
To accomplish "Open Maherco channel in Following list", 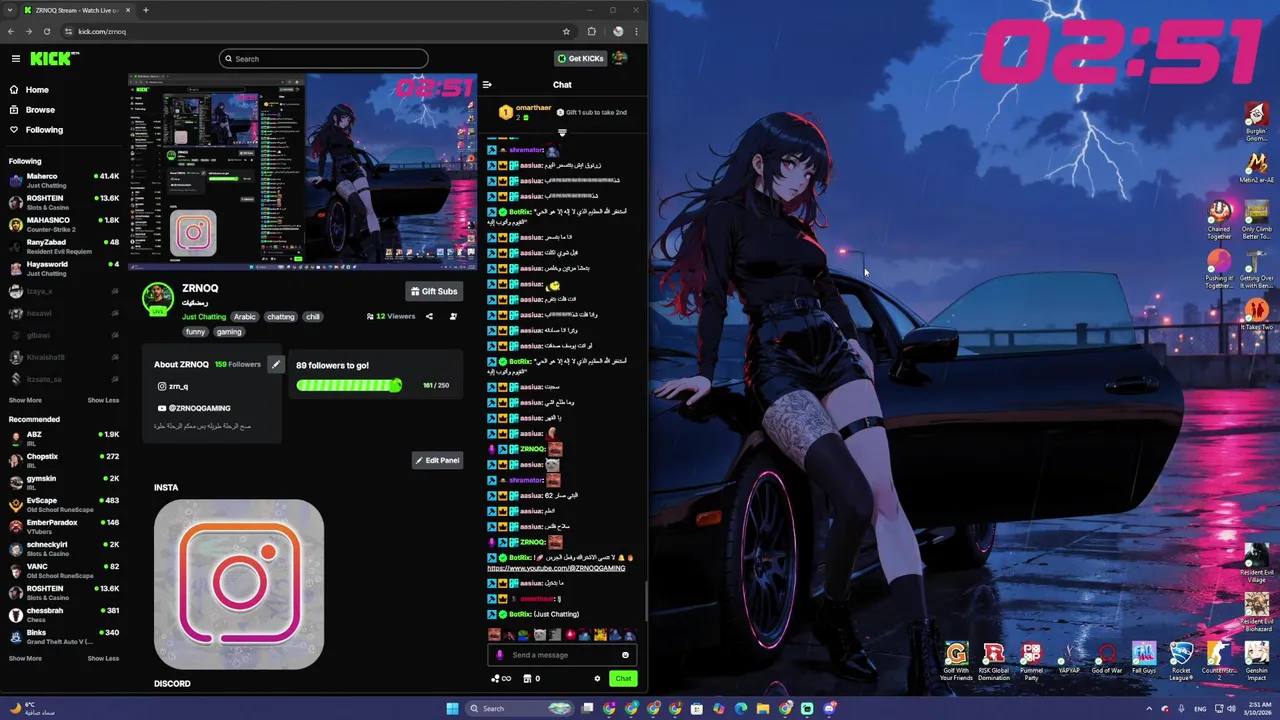I will click(64, 181).
